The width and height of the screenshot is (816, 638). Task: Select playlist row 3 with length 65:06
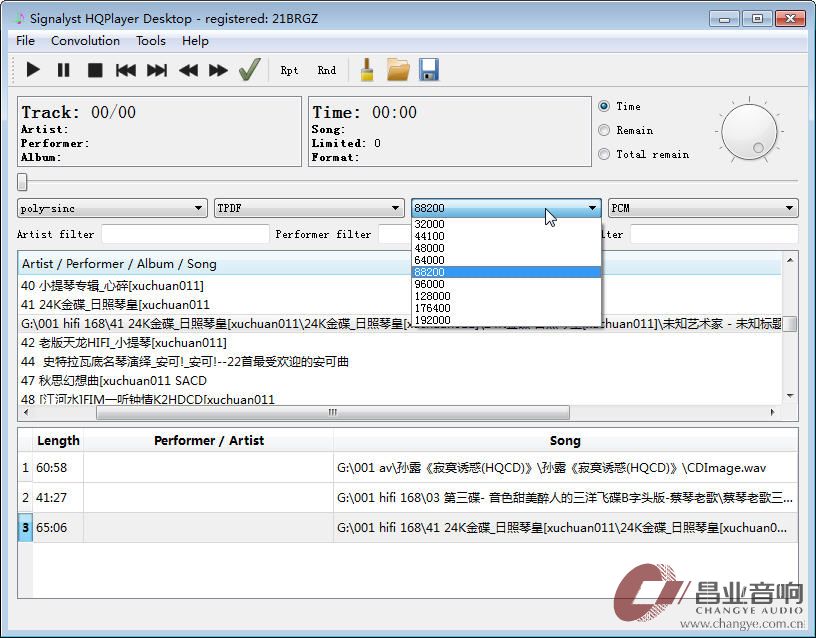coord(407,528)
